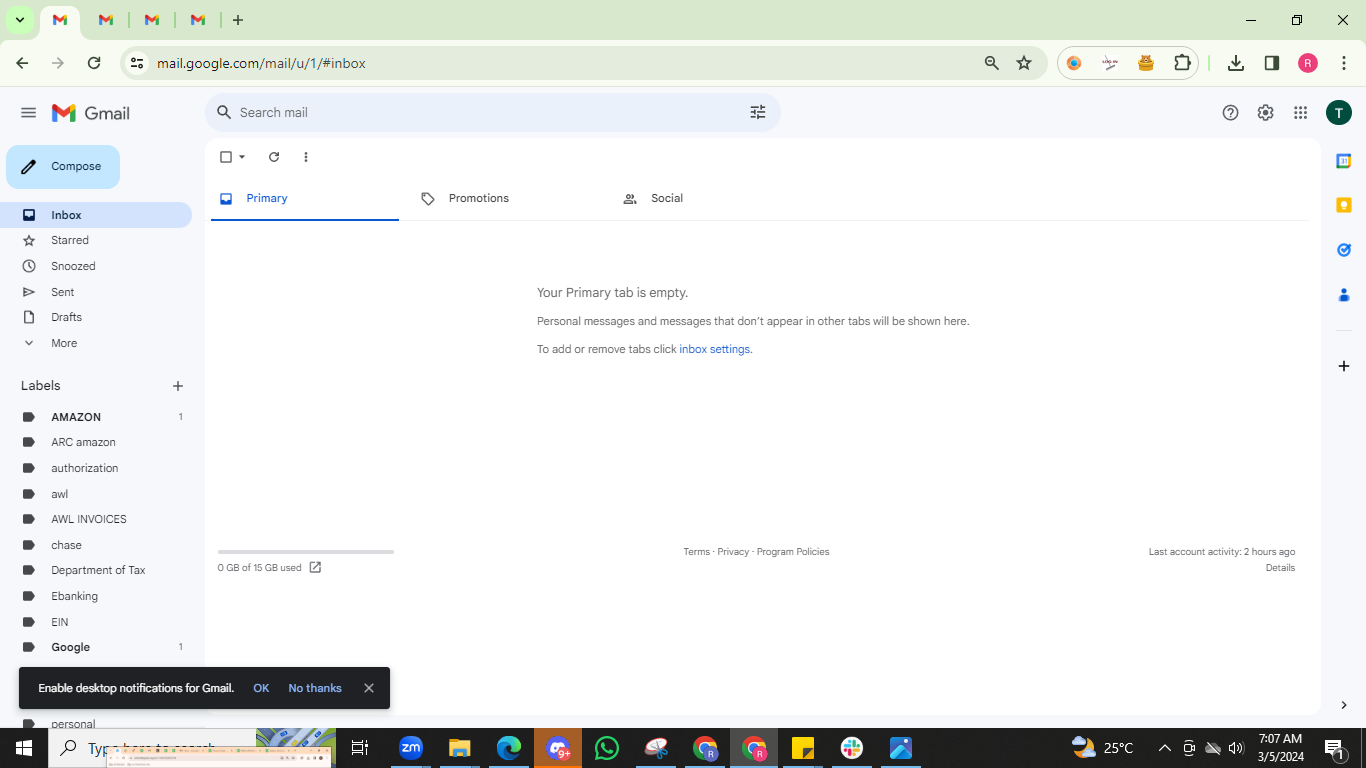1366x768 pixels.
Task: Accept desktop notifications with OK
Action: 261,688
